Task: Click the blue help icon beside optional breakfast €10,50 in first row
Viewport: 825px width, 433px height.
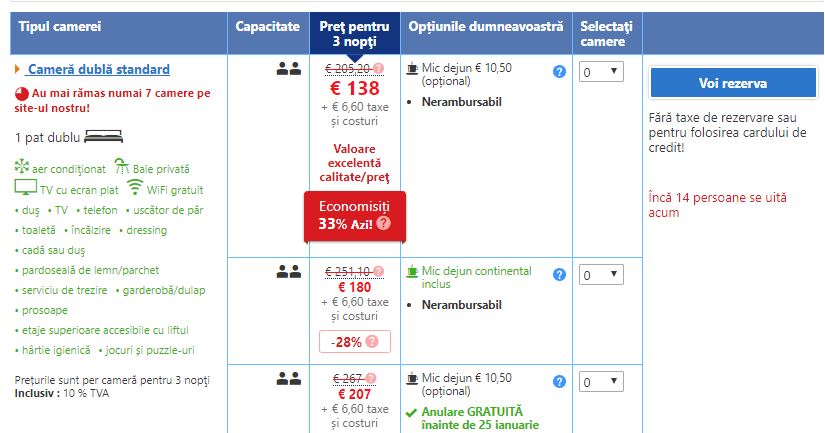Action: coord(560,72)
